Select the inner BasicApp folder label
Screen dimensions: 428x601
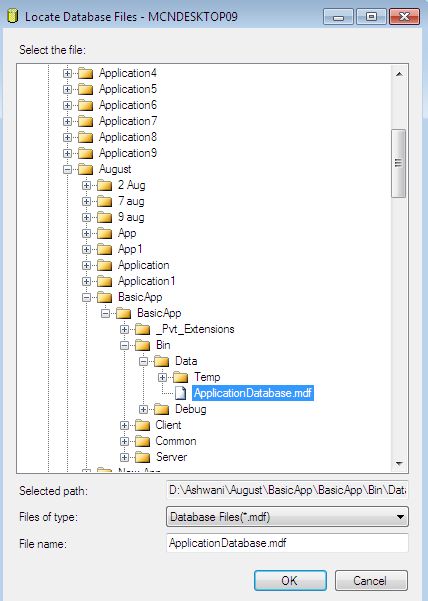tap(159, 314)
